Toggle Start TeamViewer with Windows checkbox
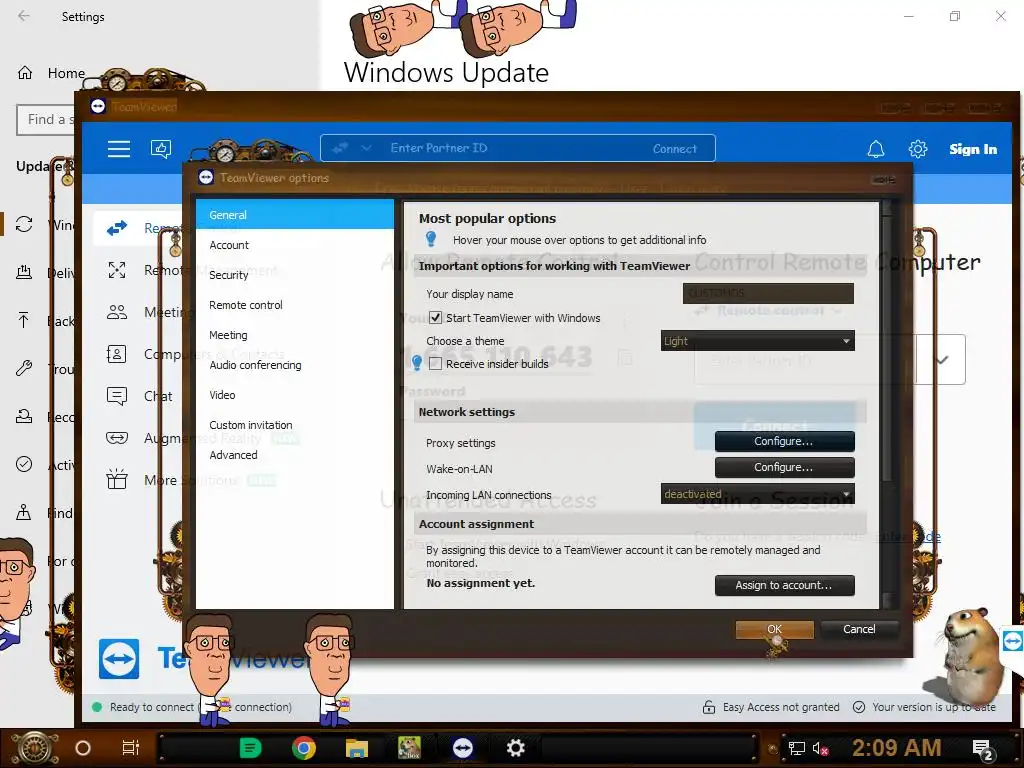1024x768 pixels. [436, 318]
